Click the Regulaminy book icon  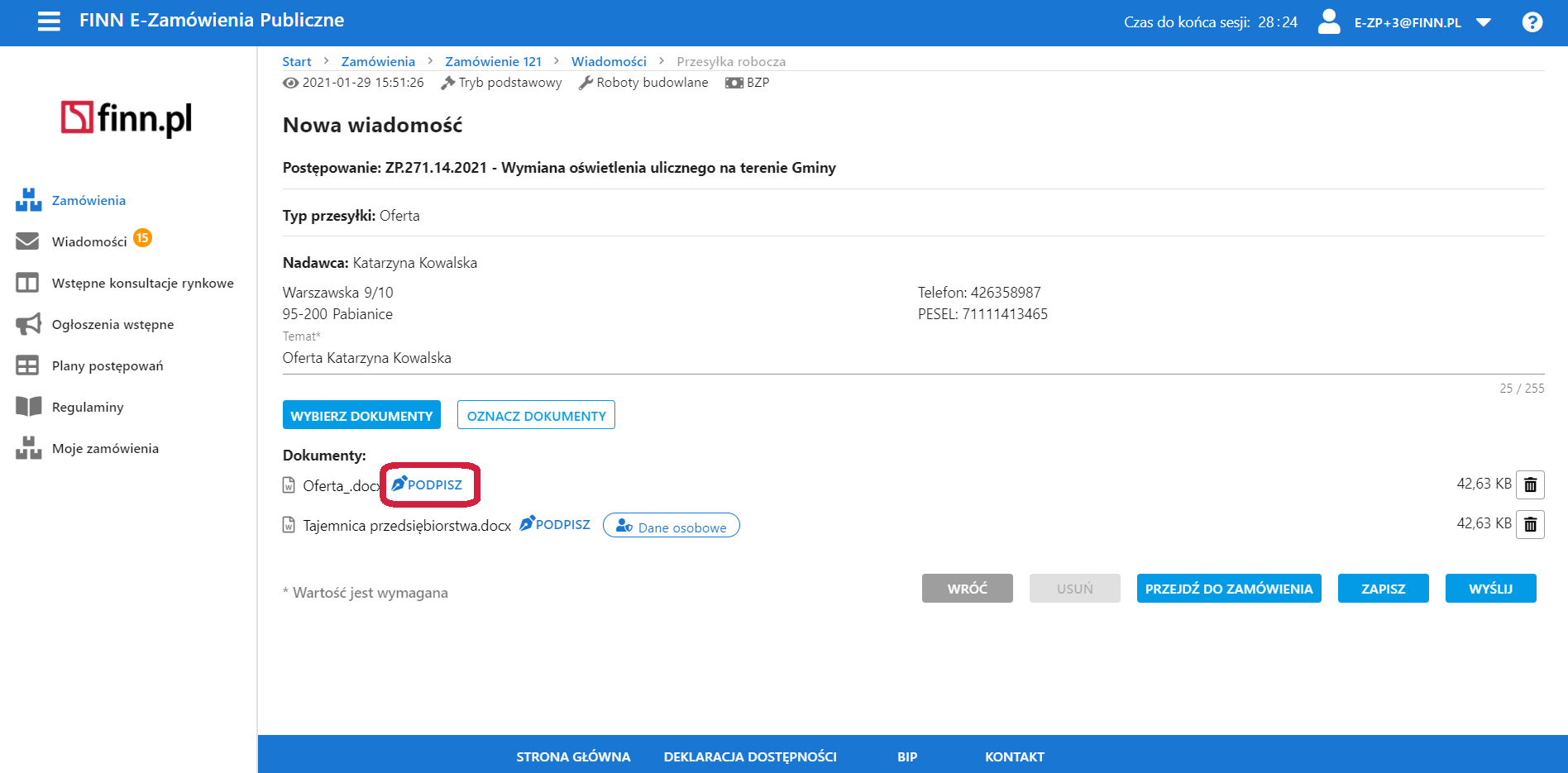28,407
